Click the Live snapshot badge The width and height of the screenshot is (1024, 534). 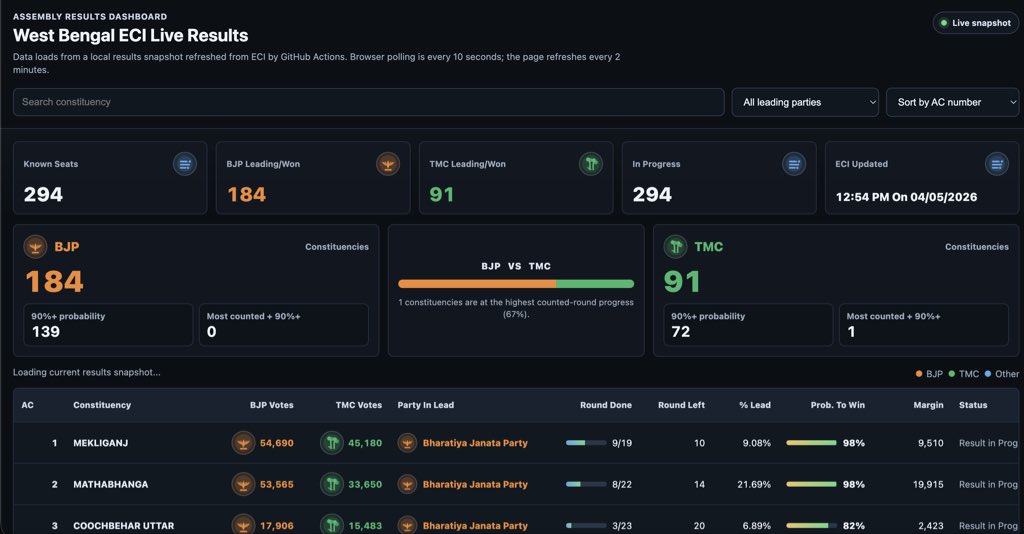976,23
